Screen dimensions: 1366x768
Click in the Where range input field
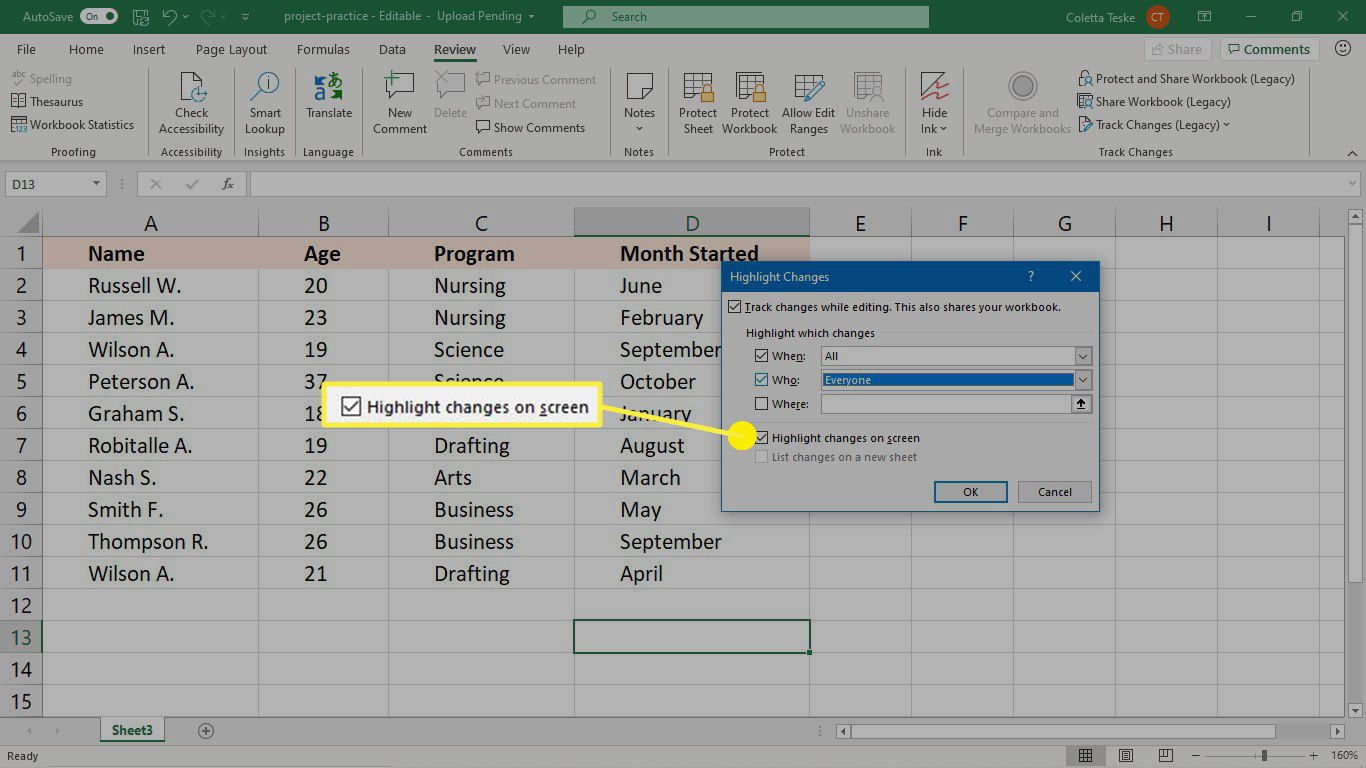pyautogui.click(x=946, y=404)
